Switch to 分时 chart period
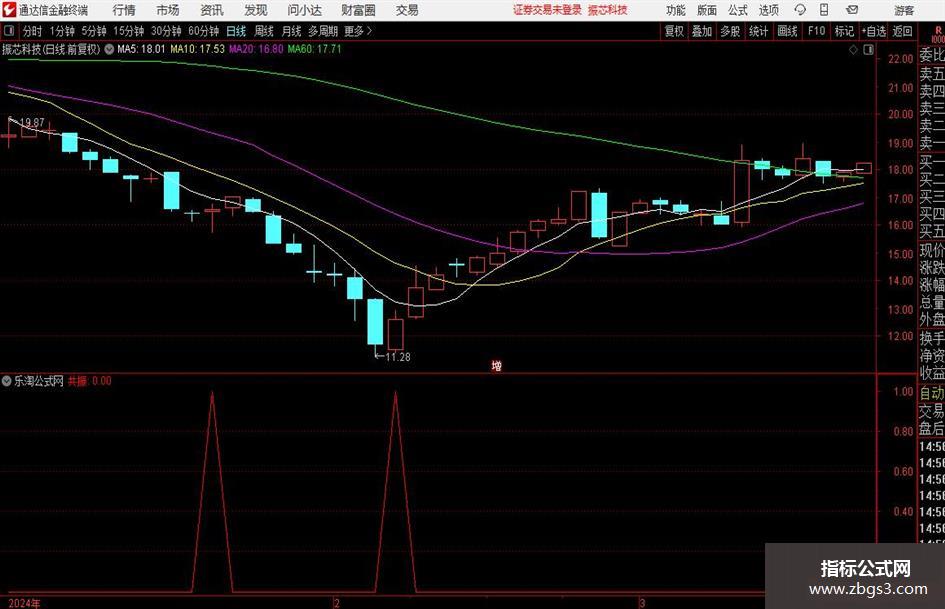 tap(33, 31)
